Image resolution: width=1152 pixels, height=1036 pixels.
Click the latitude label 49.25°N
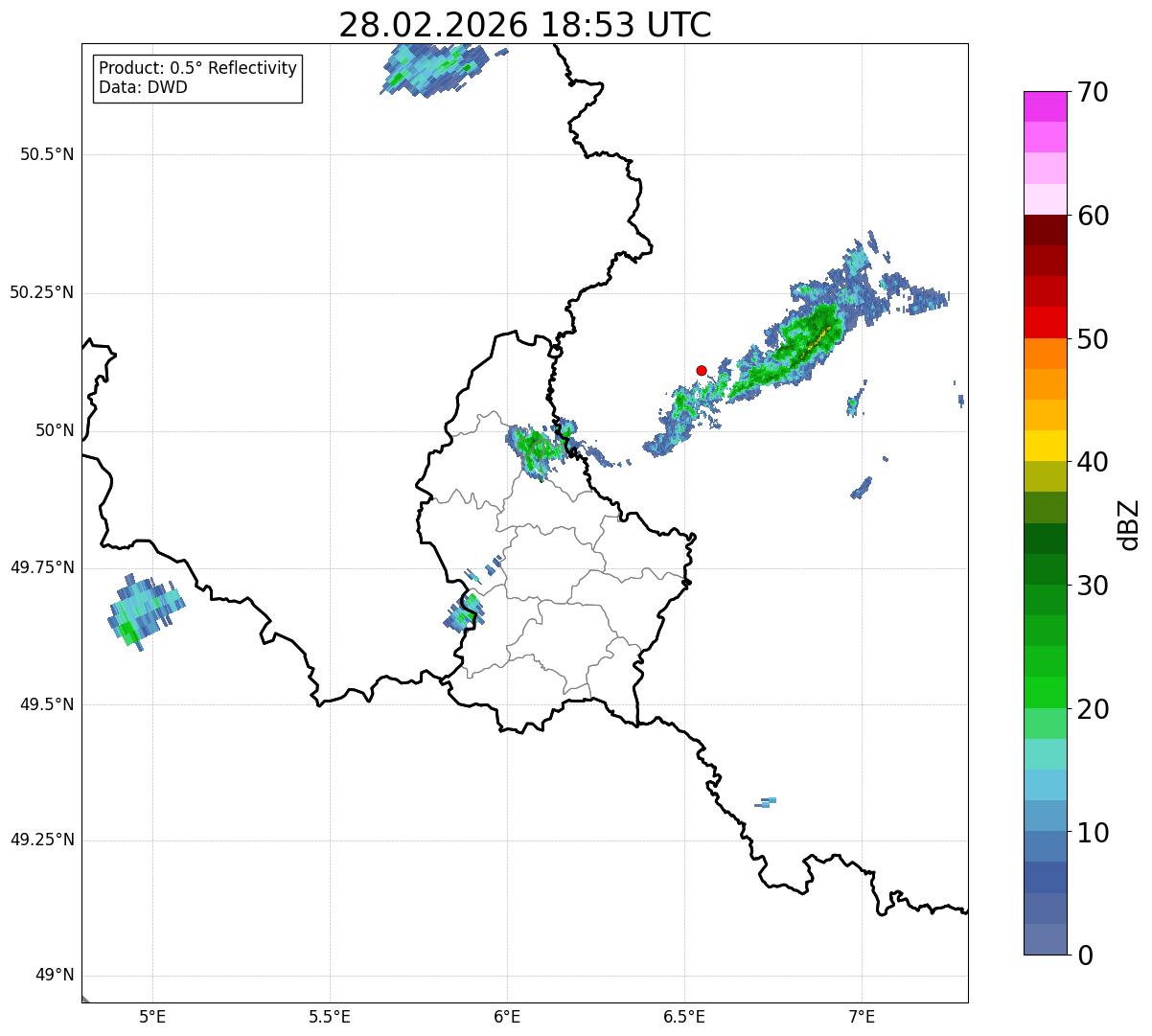pos(42,840)
